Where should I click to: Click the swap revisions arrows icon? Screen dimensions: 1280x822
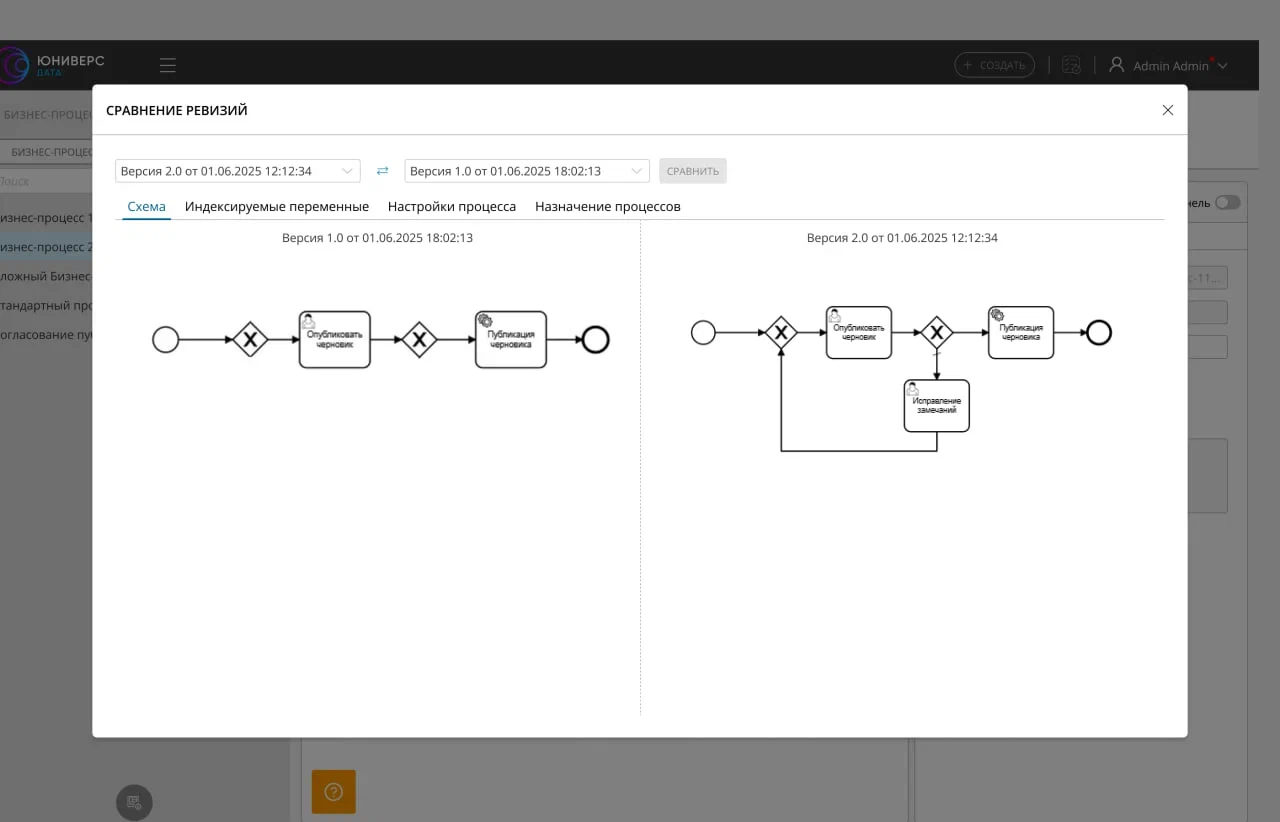pos(382,171)
